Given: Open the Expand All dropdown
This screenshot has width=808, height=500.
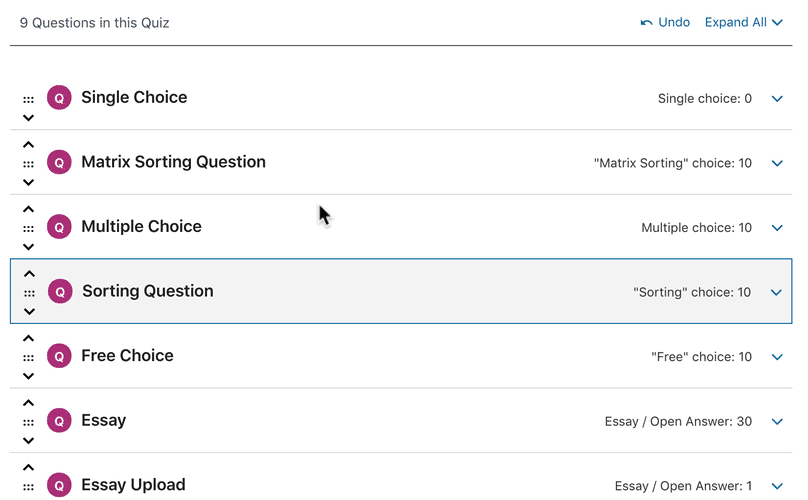Looking at the screenshot, I should click(x=743, y=22).
